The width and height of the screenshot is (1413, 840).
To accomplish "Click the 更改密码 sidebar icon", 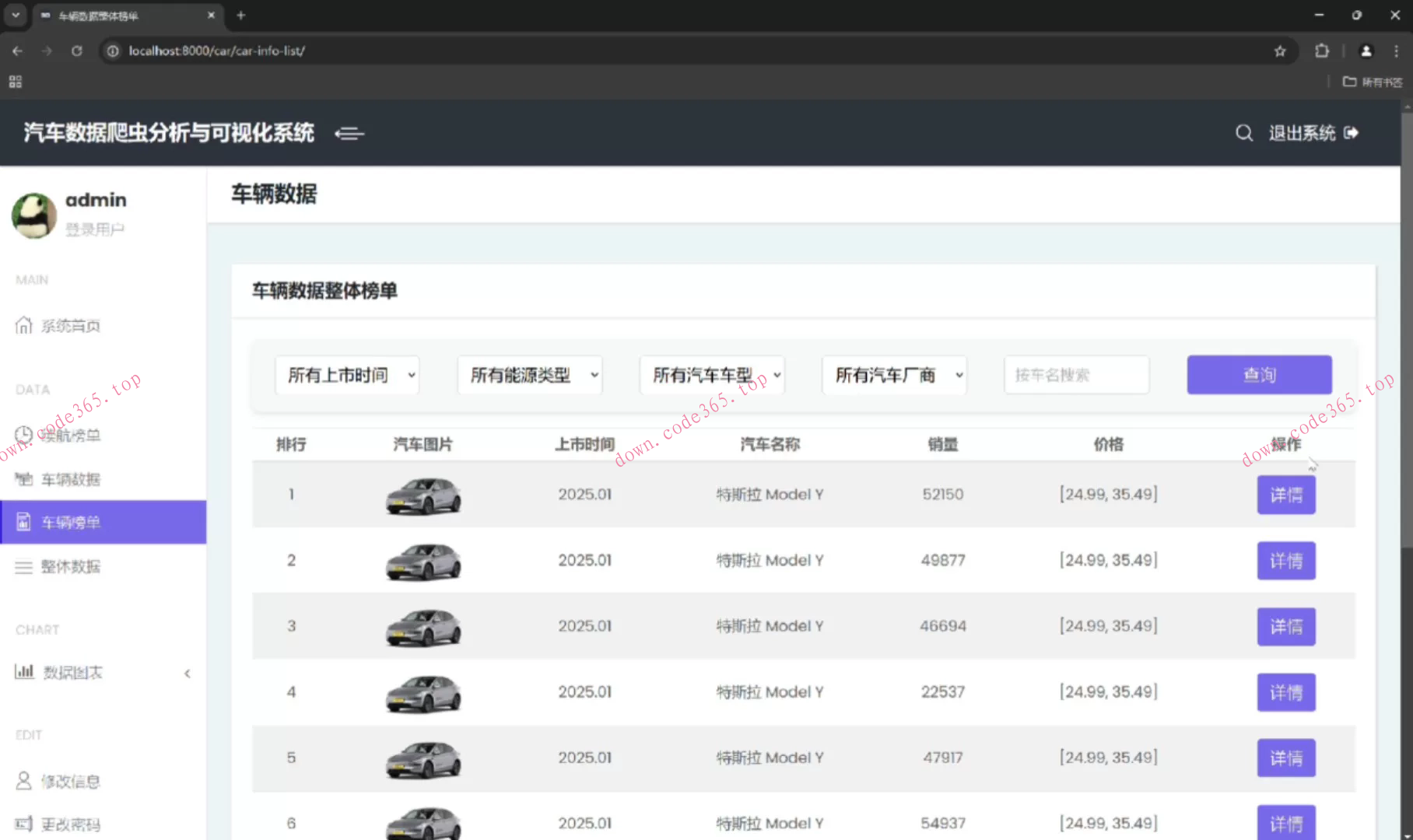I will pos(23,824).
